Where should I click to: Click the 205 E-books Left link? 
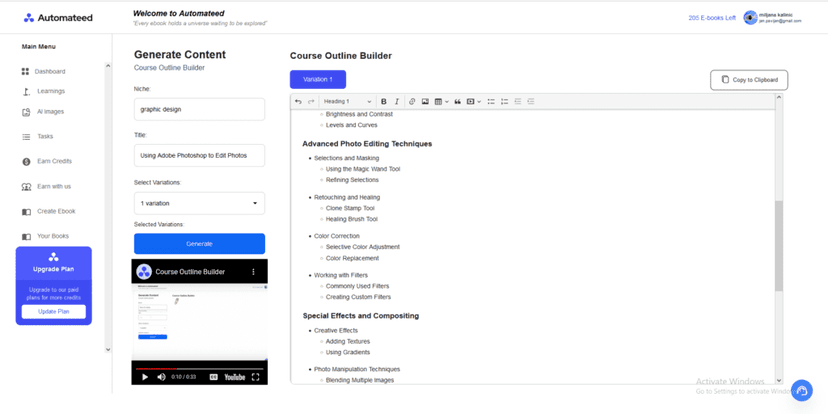pos(712,18)
